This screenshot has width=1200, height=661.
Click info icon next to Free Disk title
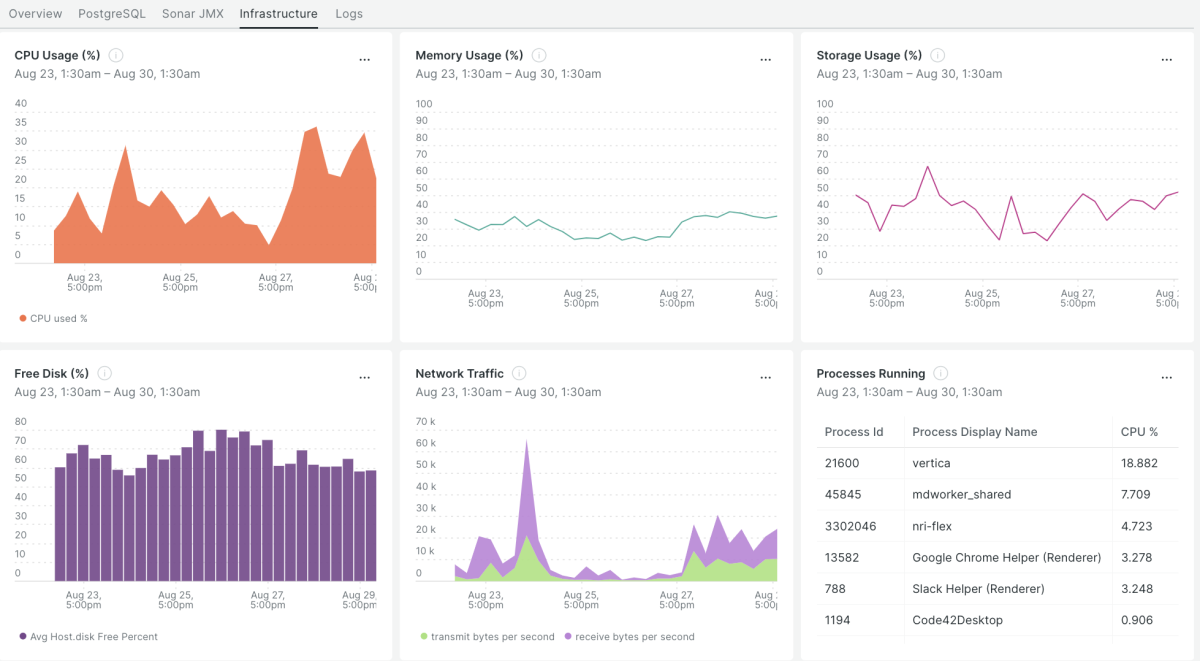click(105, 373)
